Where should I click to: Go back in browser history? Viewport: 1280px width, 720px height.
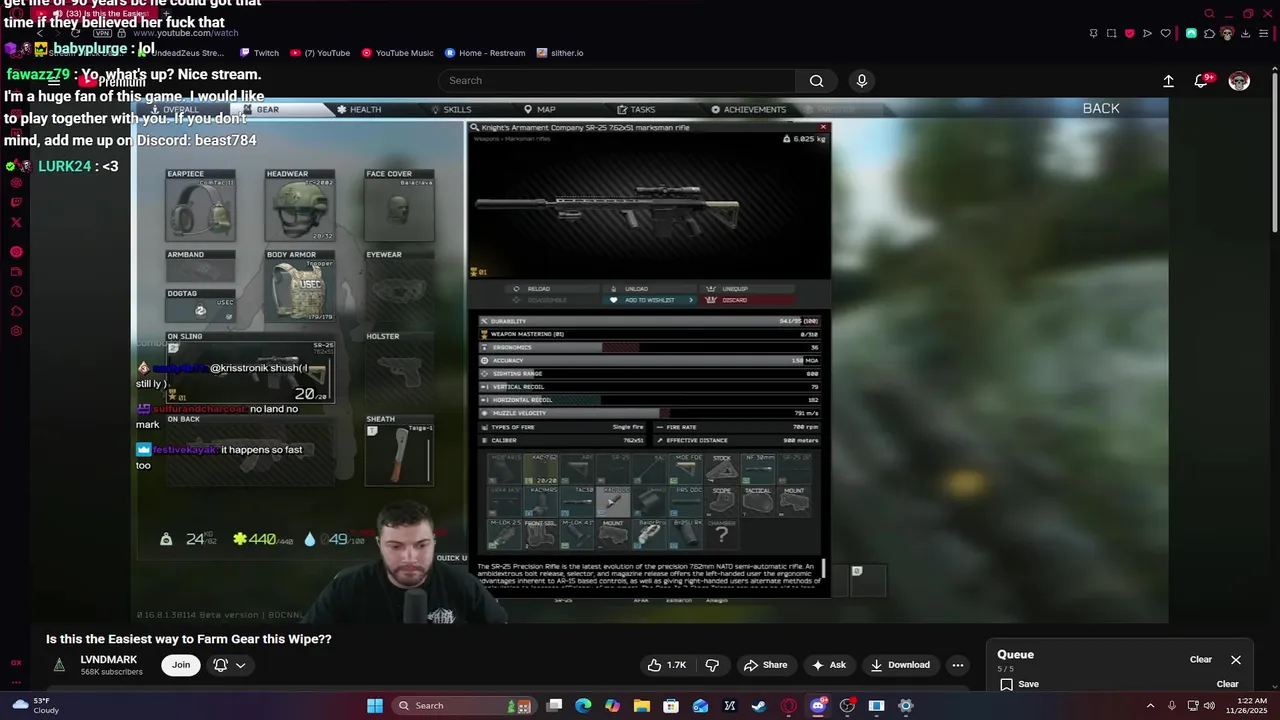(x=38, y=33)
